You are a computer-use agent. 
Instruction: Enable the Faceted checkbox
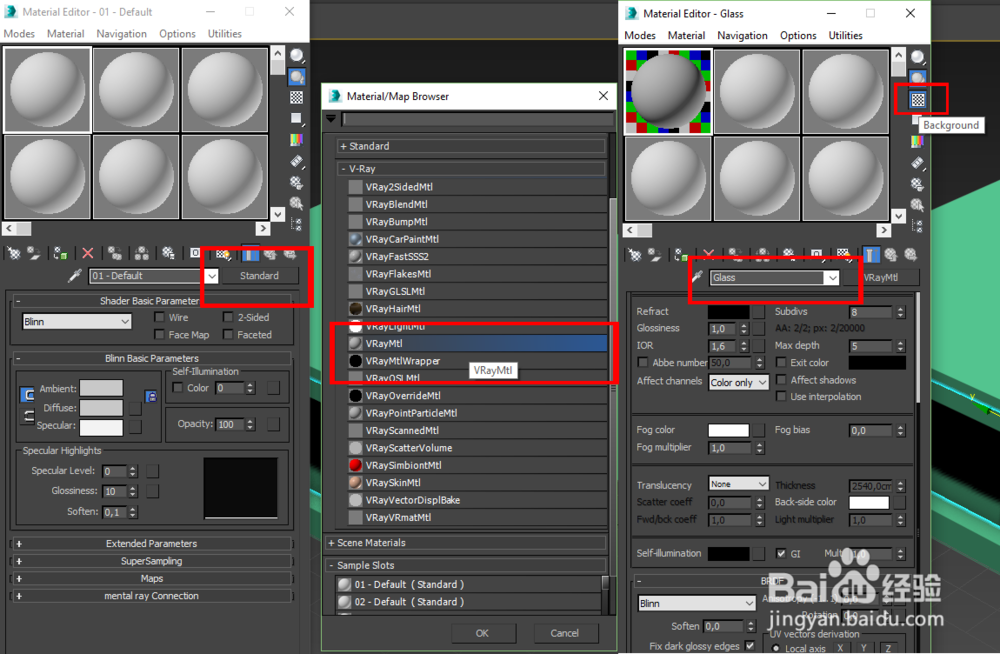point(228,334)
